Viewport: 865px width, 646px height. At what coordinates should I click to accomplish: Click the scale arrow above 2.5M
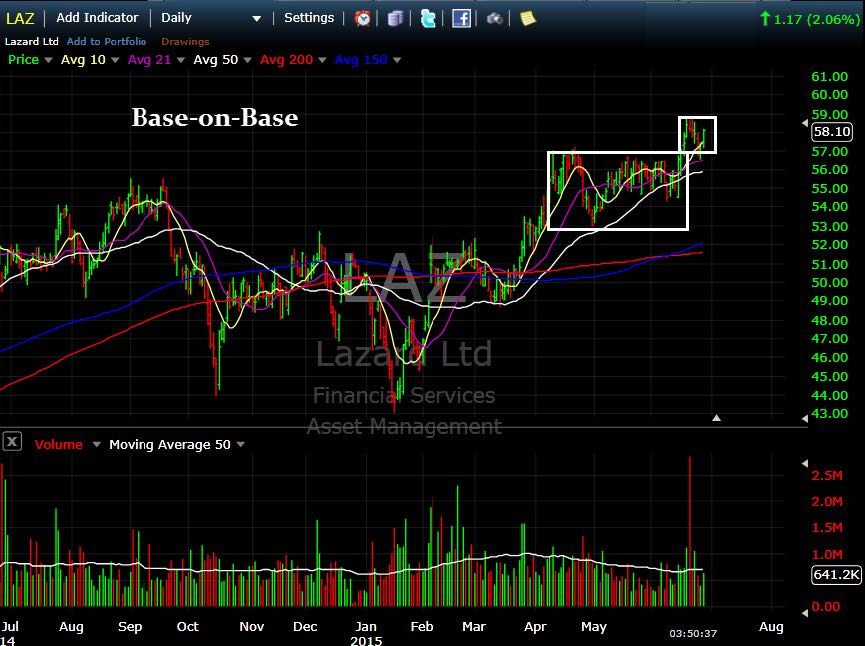805,463
